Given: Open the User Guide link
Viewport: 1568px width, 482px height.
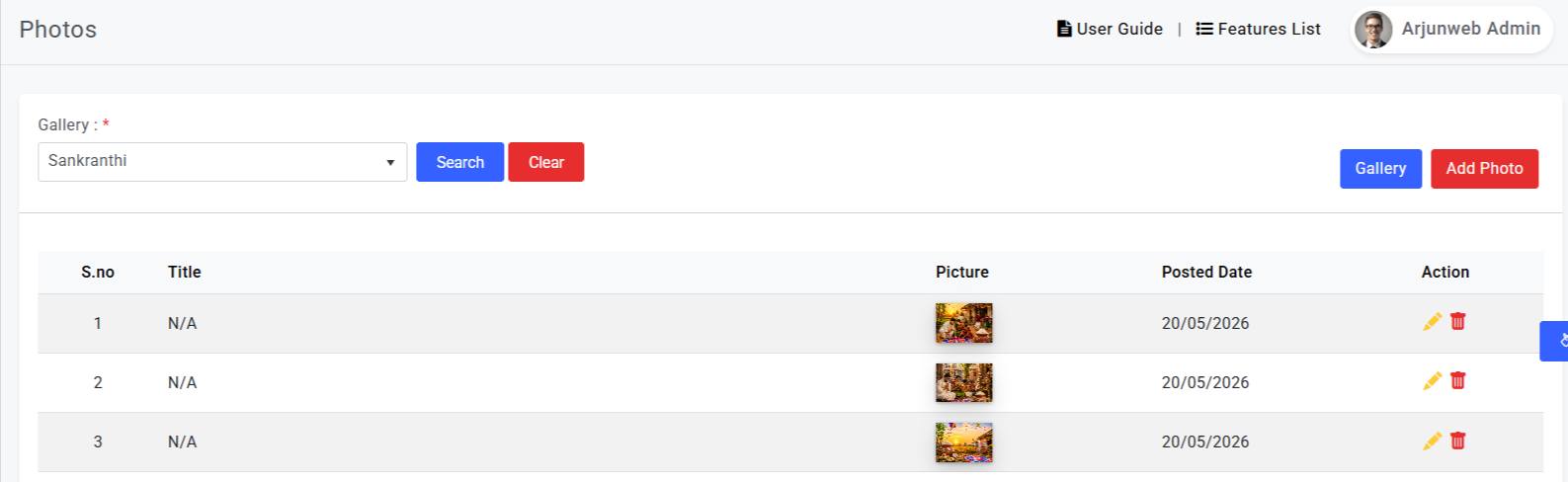Looking at the screenshot, I should (1110, 29).
